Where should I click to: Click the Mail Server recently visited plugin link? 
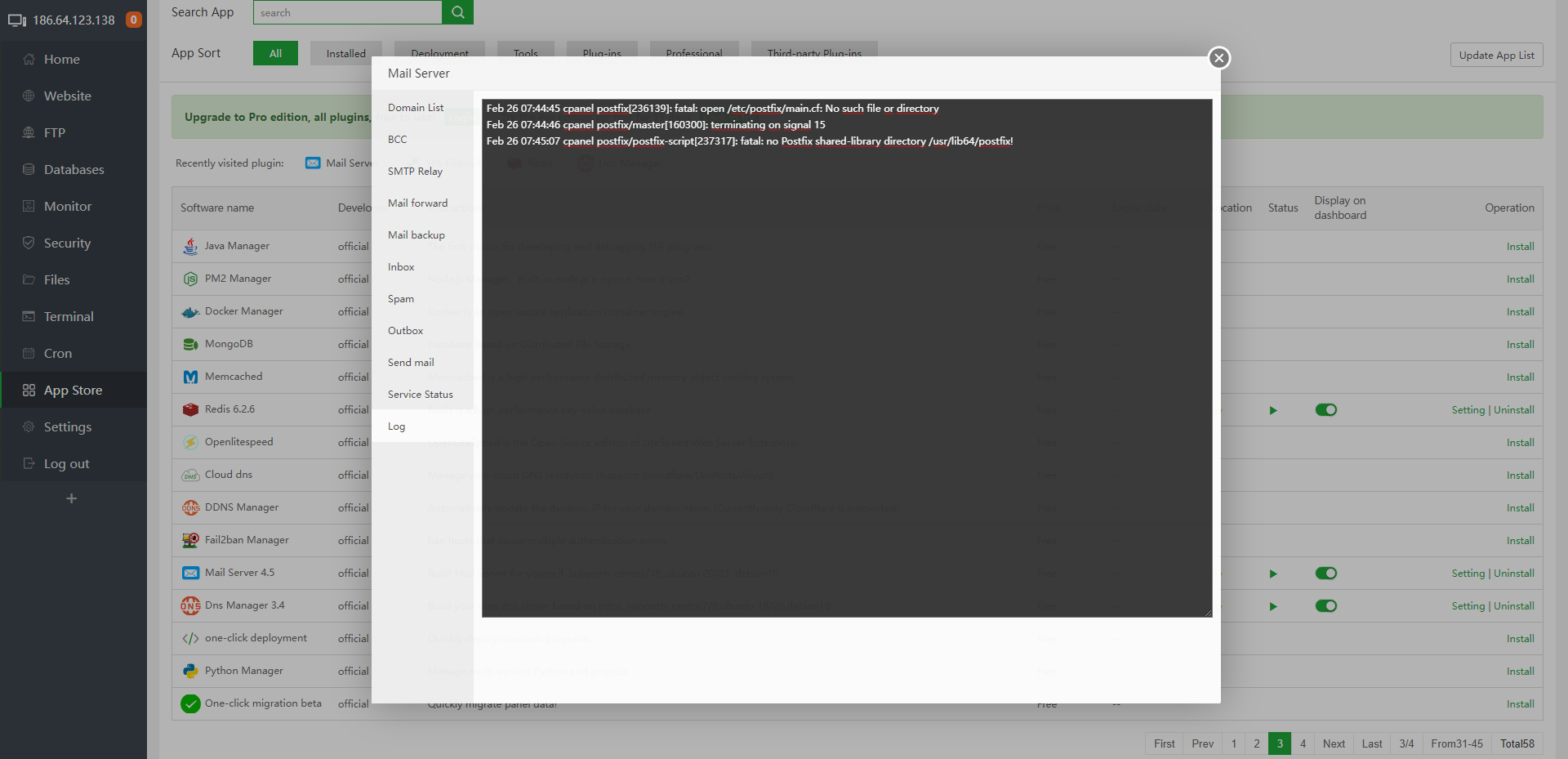point(339,163)
